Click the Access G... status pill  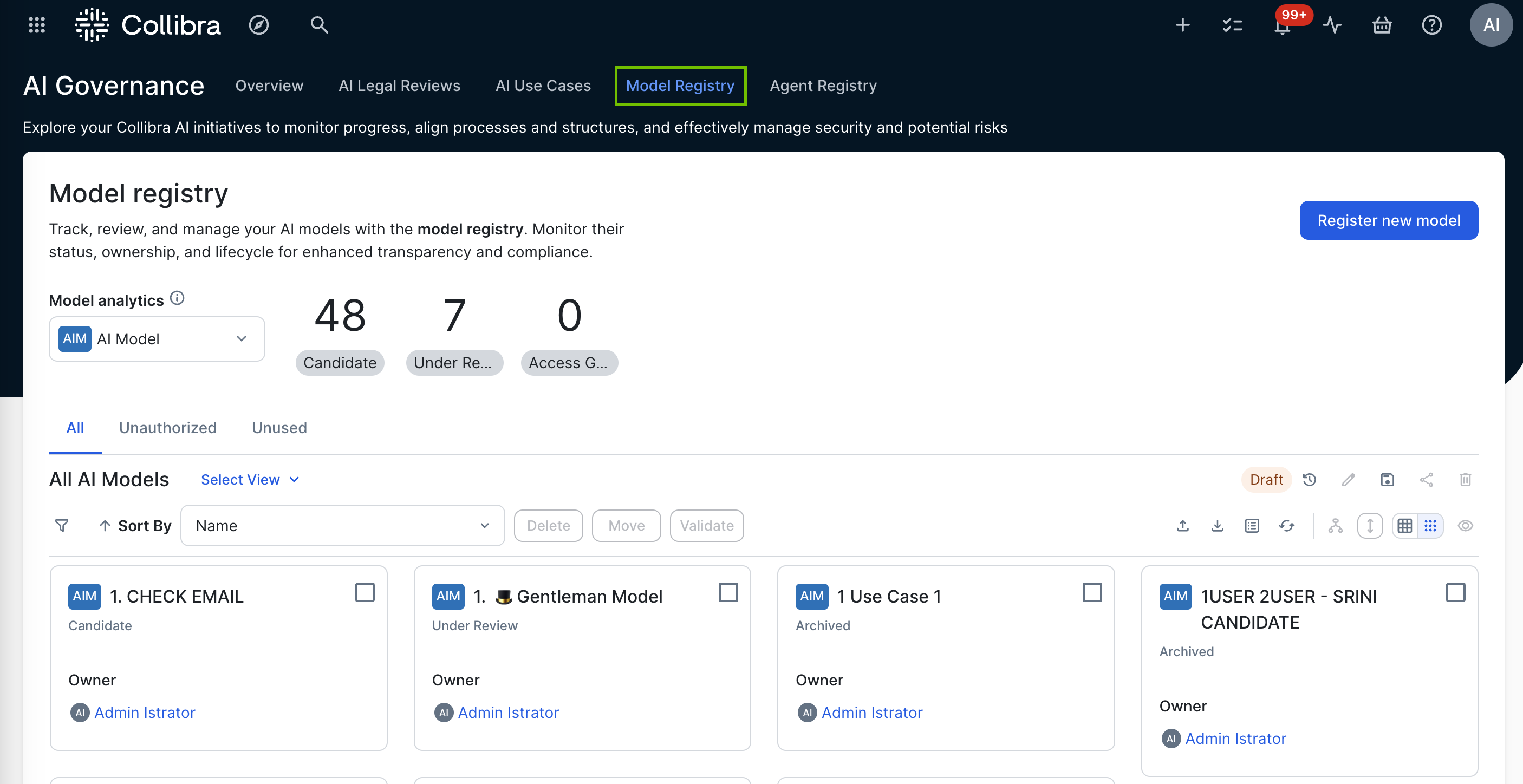[569, 363]
